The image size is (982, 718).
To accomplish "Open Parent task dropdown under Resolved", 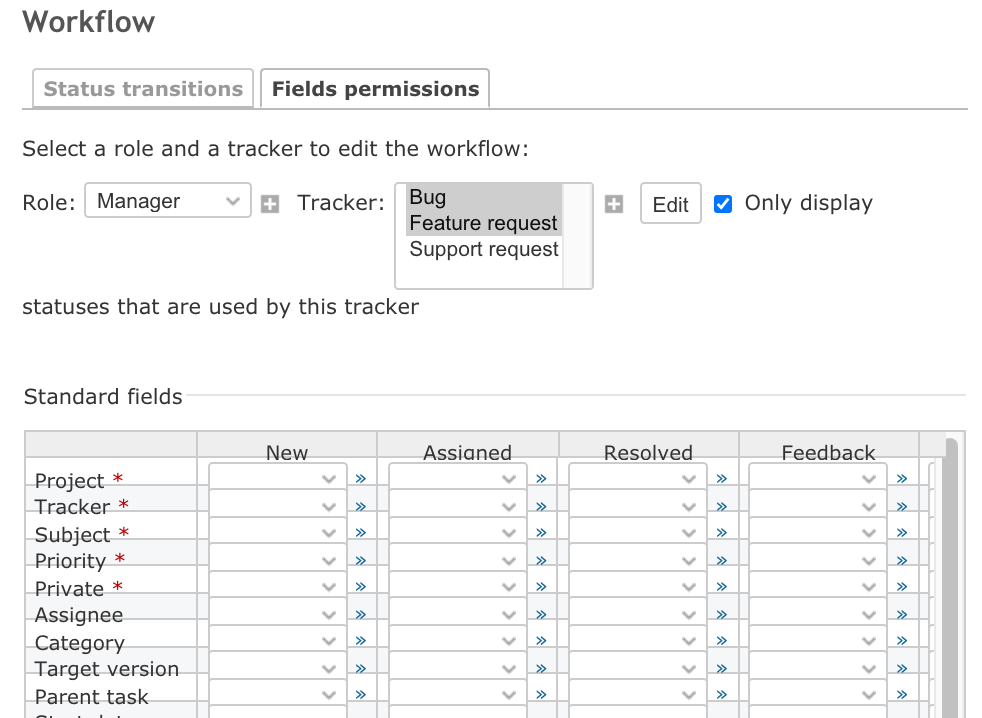I will [638, 694].
